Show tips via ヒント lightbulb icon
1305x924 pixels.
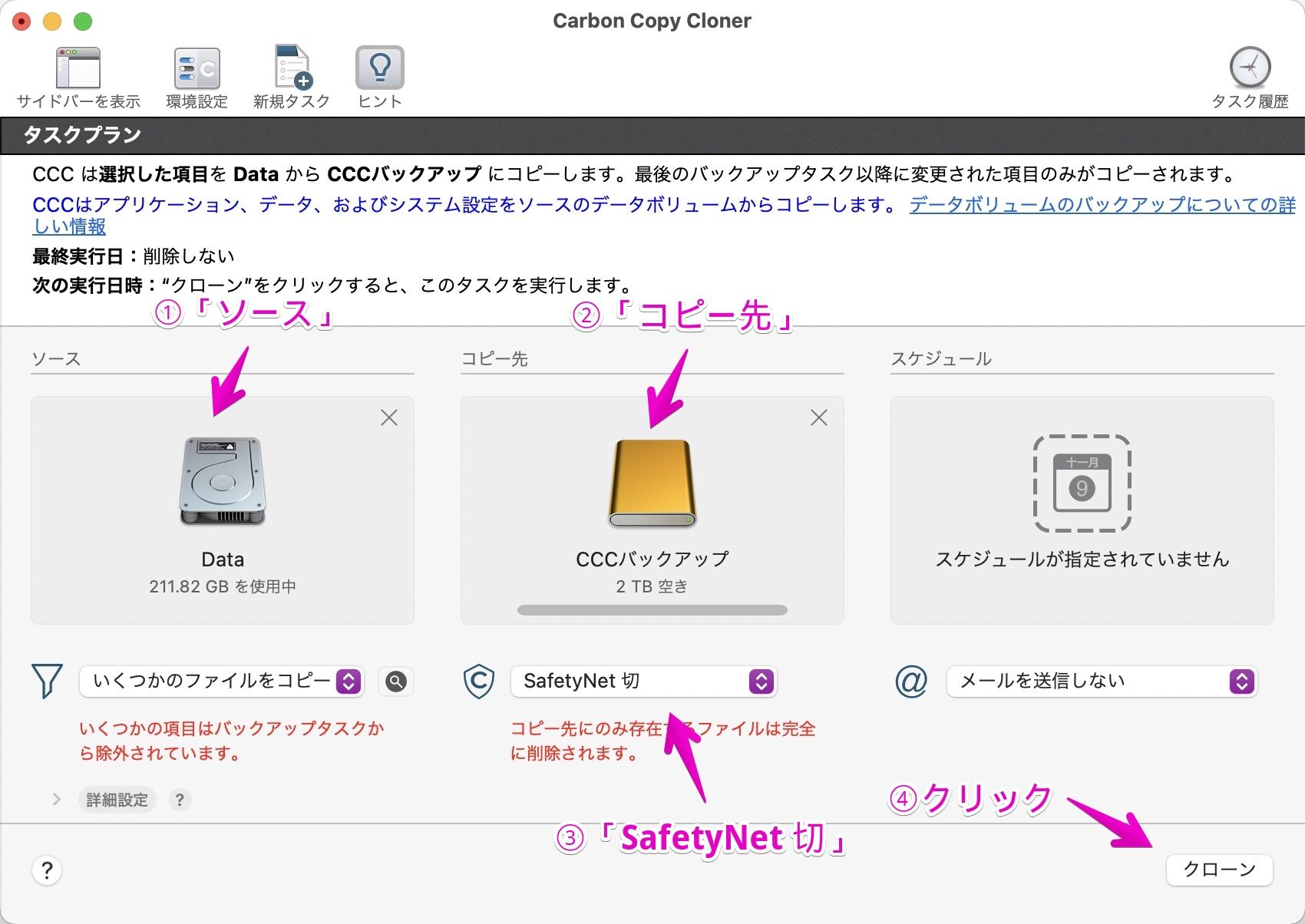[x=379, y=68]
